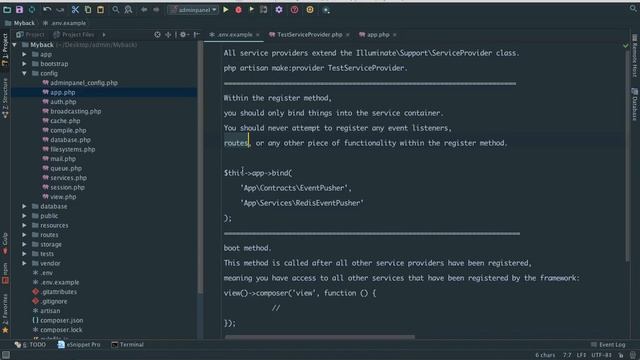640x360 pixels.
Task: Click the UTF-8 encoding in status bar
Action: [601, 355]
